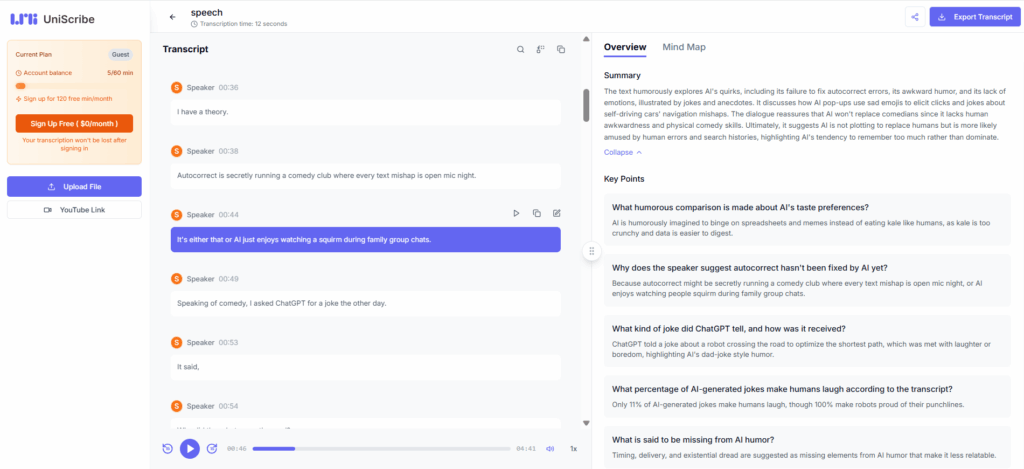Copy the full transcript using the header copy icon
Image resolution: width=1024 pixels, height=469 pixels.
tap(561, 49)
